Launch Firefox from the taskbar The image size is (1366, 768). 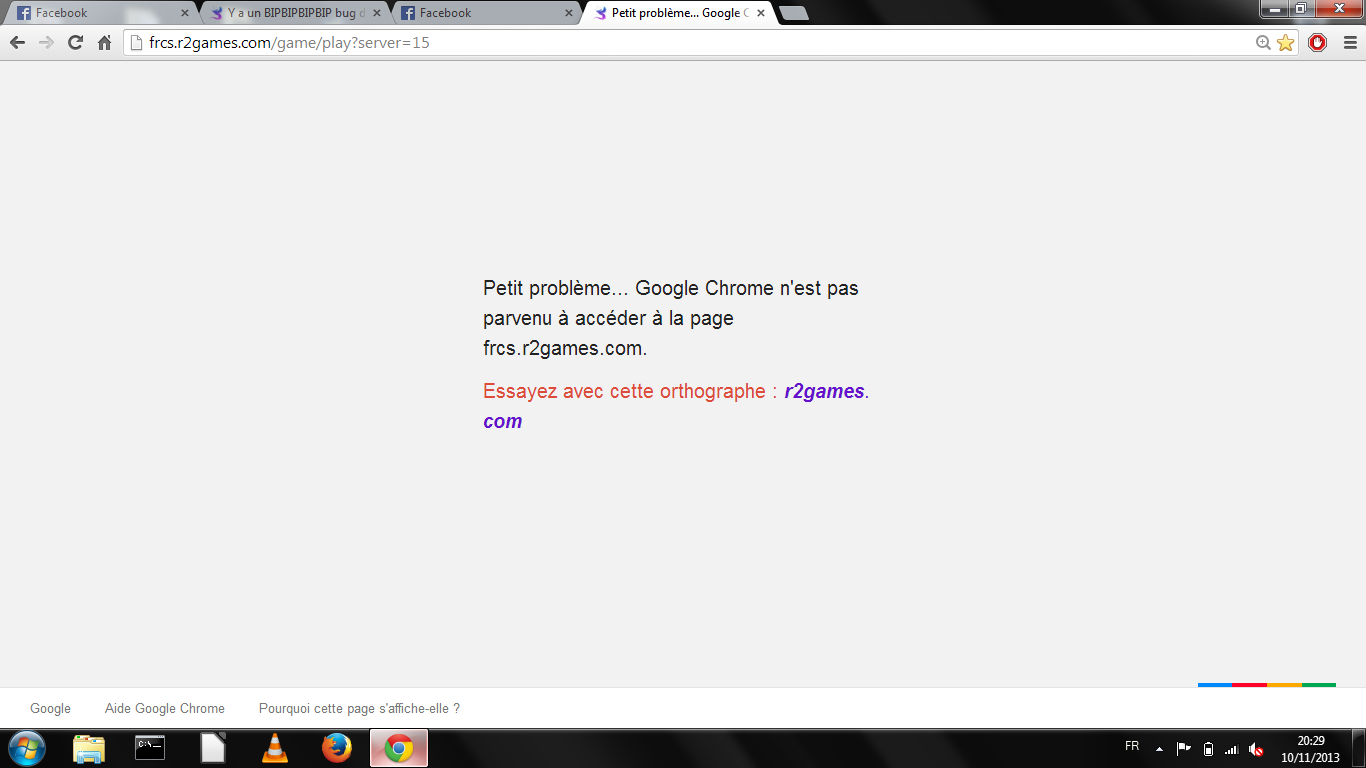click(x=336, y=748)
